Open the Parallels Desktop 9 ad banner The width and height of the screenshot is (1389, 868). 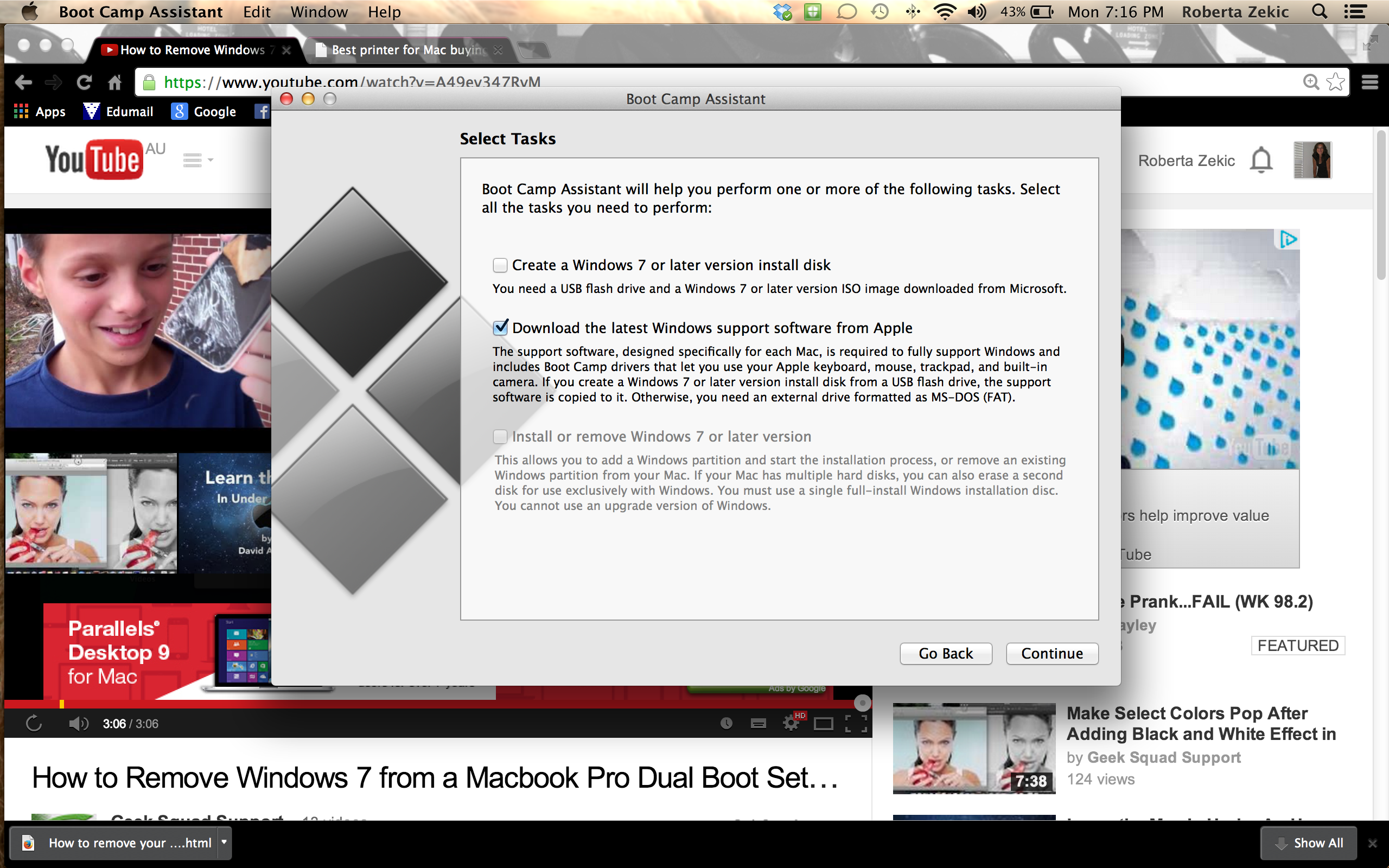(x=157, y=652)
